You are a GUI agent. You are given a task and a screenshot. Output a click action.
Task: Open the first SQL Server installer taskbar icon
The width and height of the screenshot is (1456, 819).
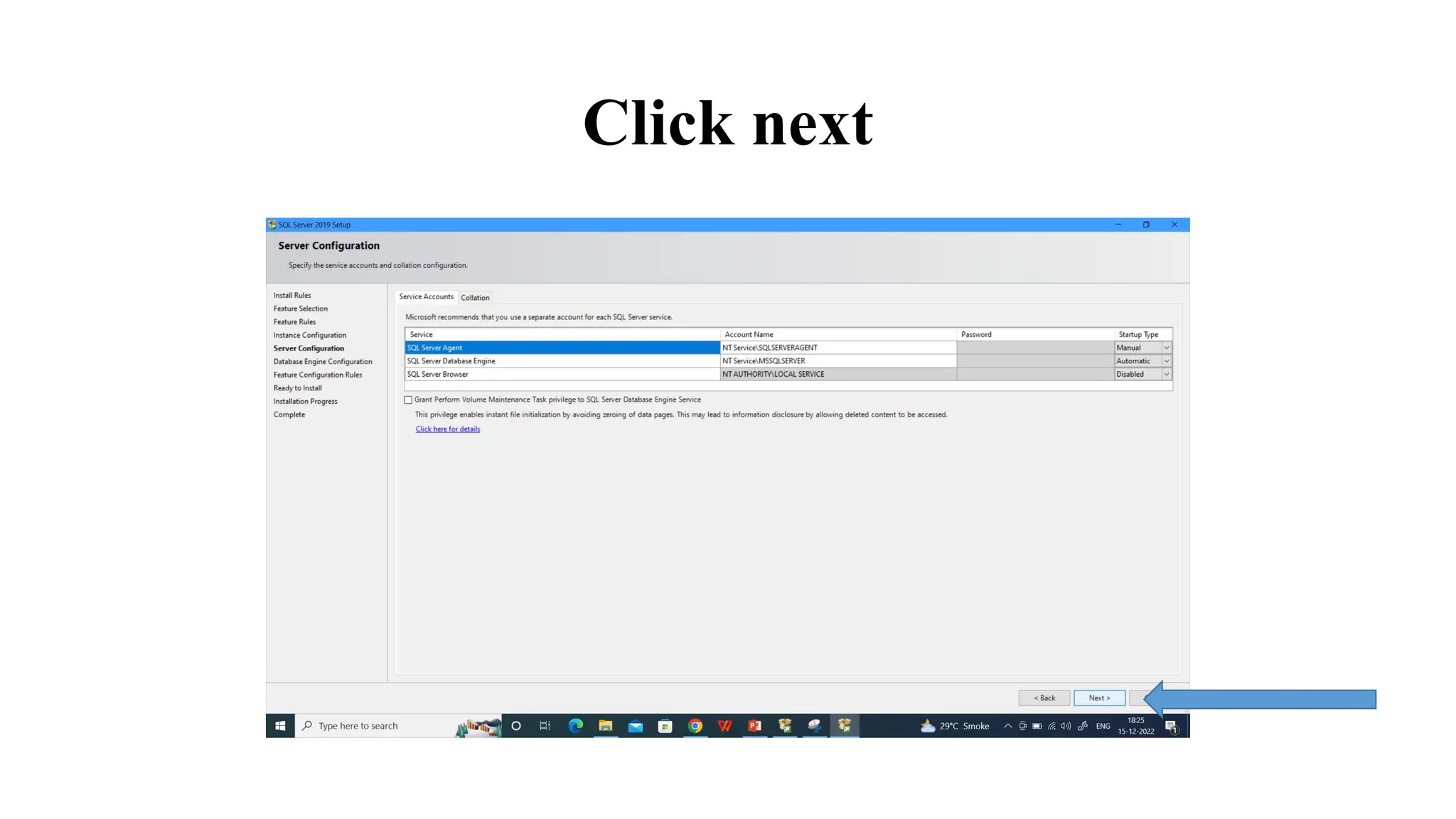[785, 726]
